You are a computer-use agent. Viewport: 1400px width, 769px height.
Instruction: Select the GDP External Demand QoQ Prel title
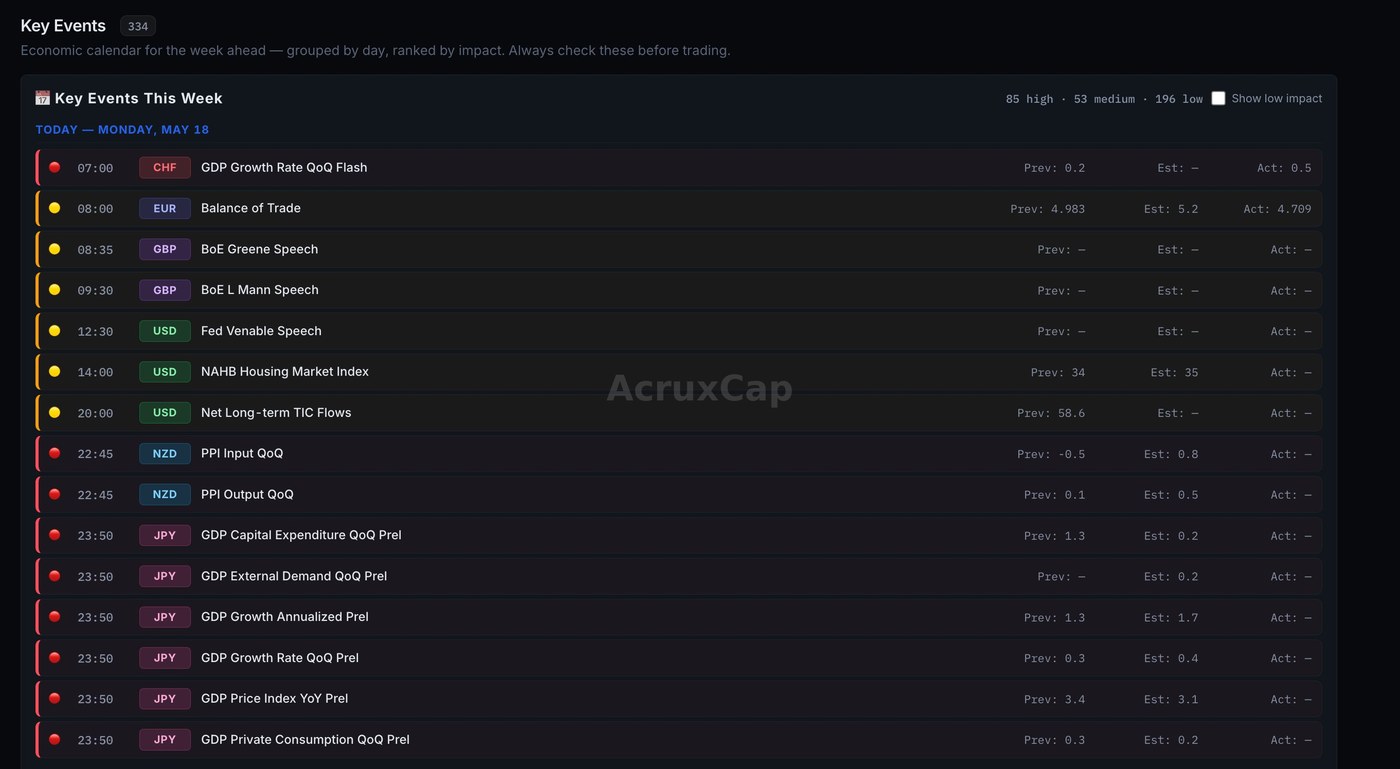pos(294,576)
